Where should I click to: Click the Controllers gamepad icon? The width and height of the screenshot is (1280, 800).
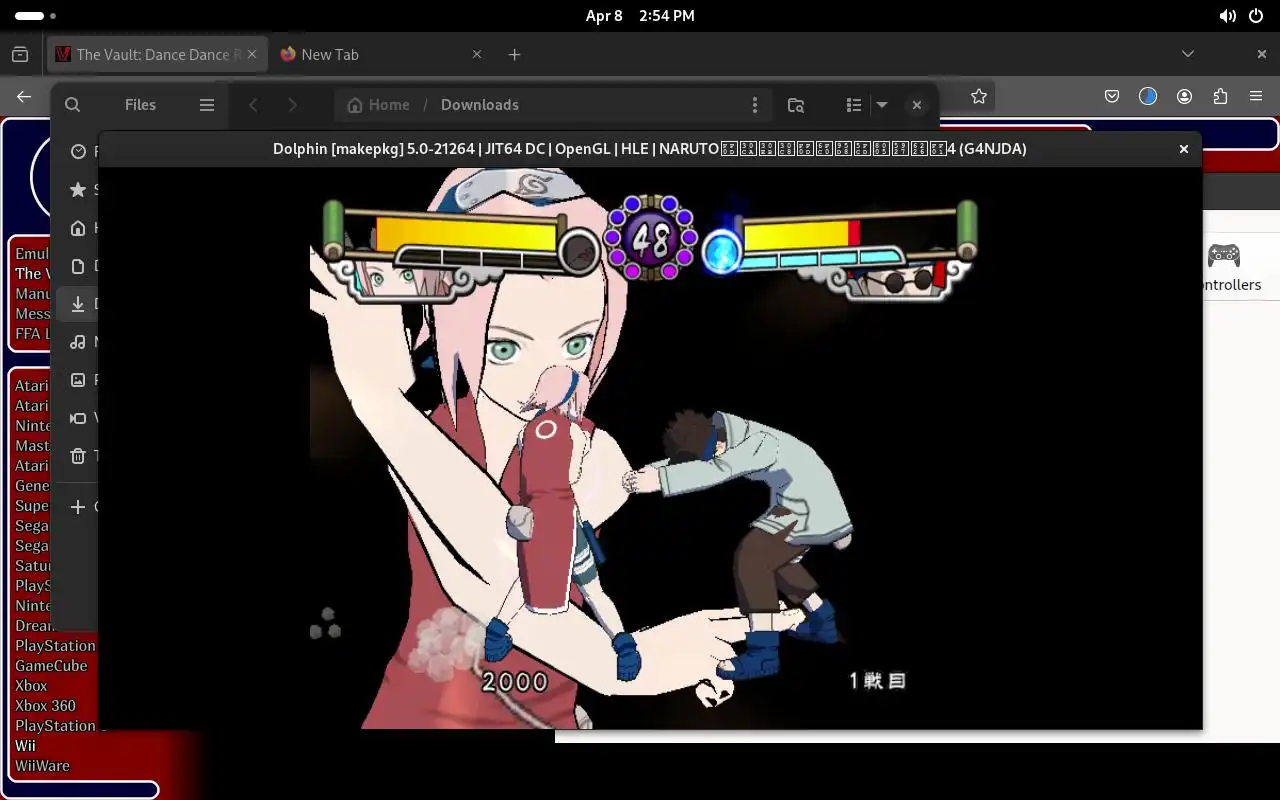click(1224, 255)
